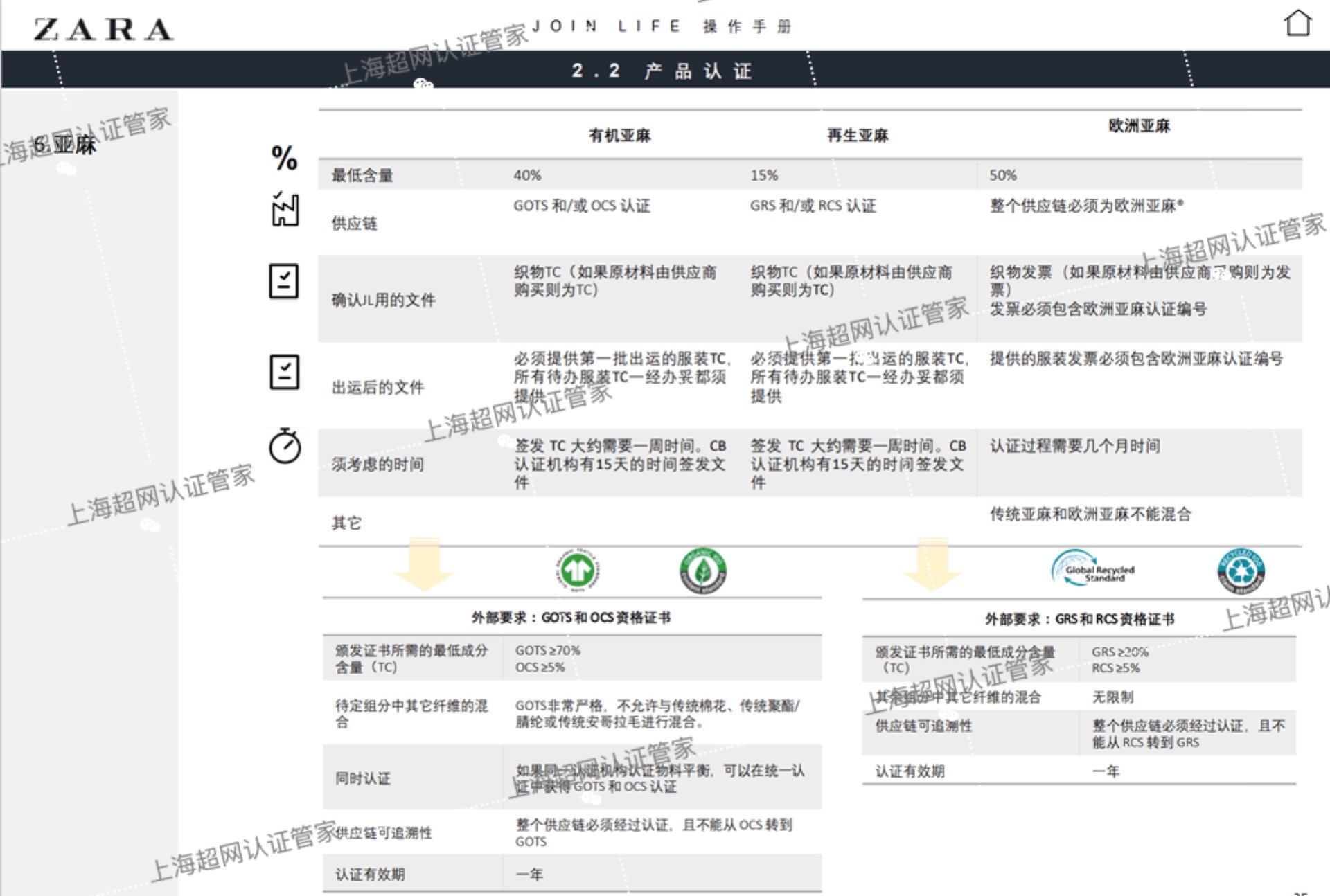Click the percent icon beside 最低含量

284,158
